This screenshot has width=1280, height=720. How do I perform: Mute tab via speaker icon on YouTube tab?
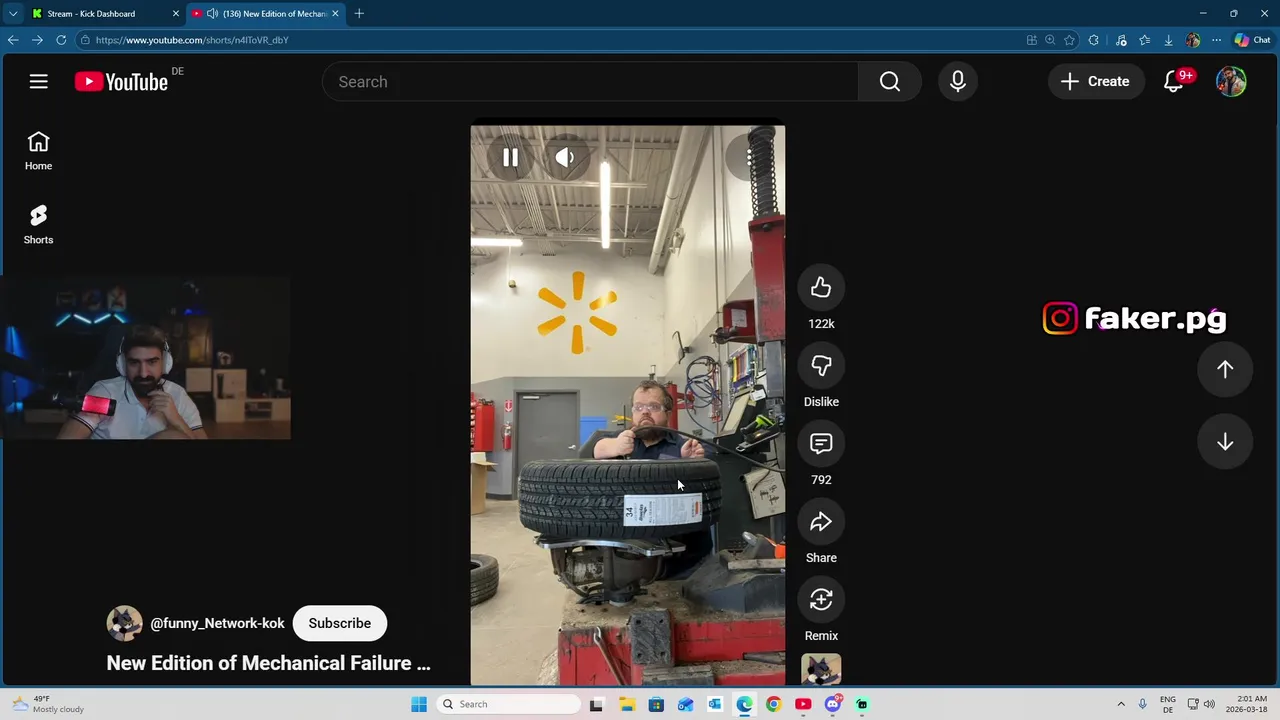[212, 14]
